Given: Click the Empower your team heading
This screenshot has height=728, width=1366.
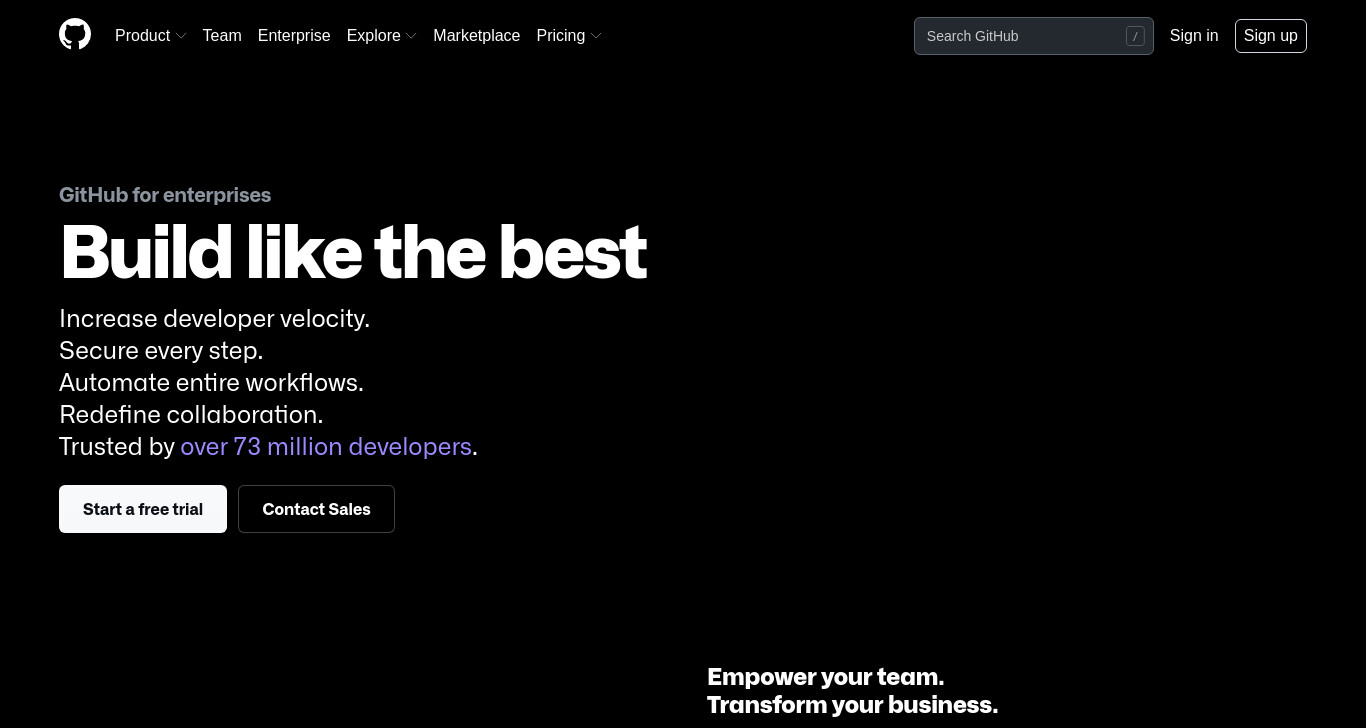Looking at the screenshot, I should (825, 677).
